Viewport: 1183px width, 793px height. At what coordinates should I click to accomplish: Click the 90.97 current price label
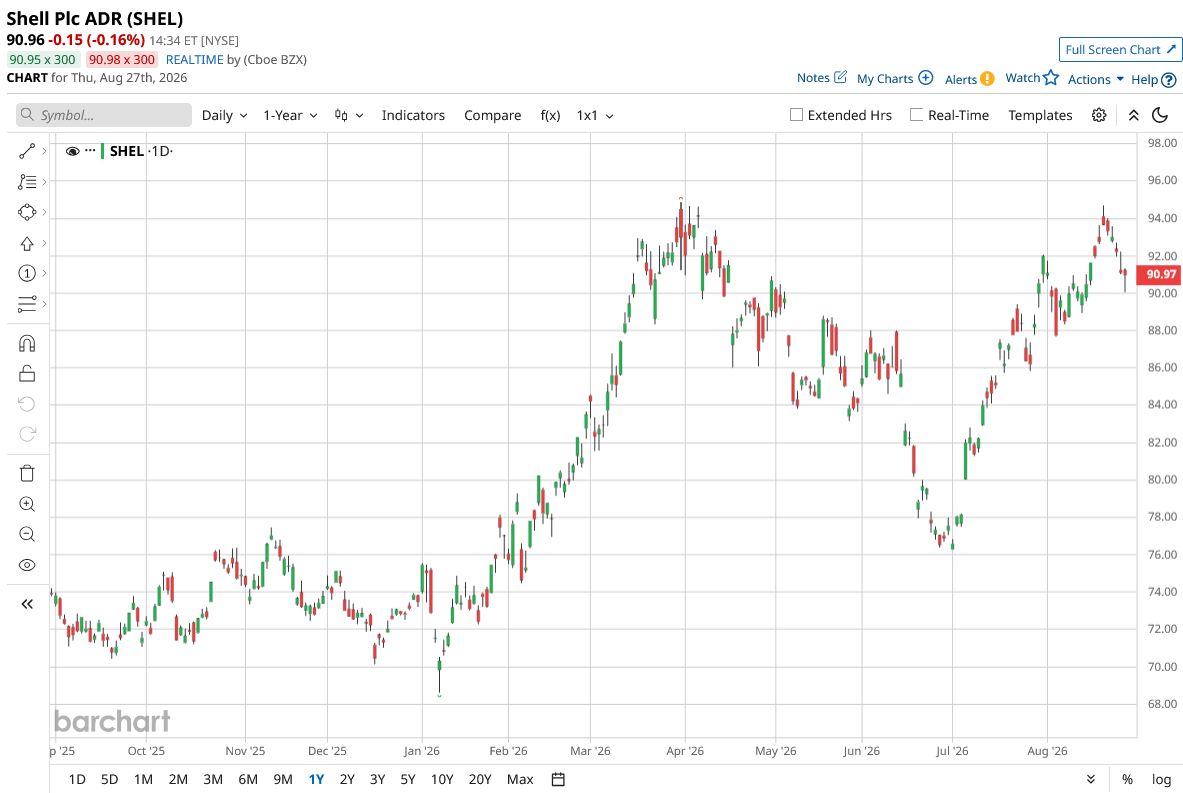pyautogui.click(x=1160, y=275)
